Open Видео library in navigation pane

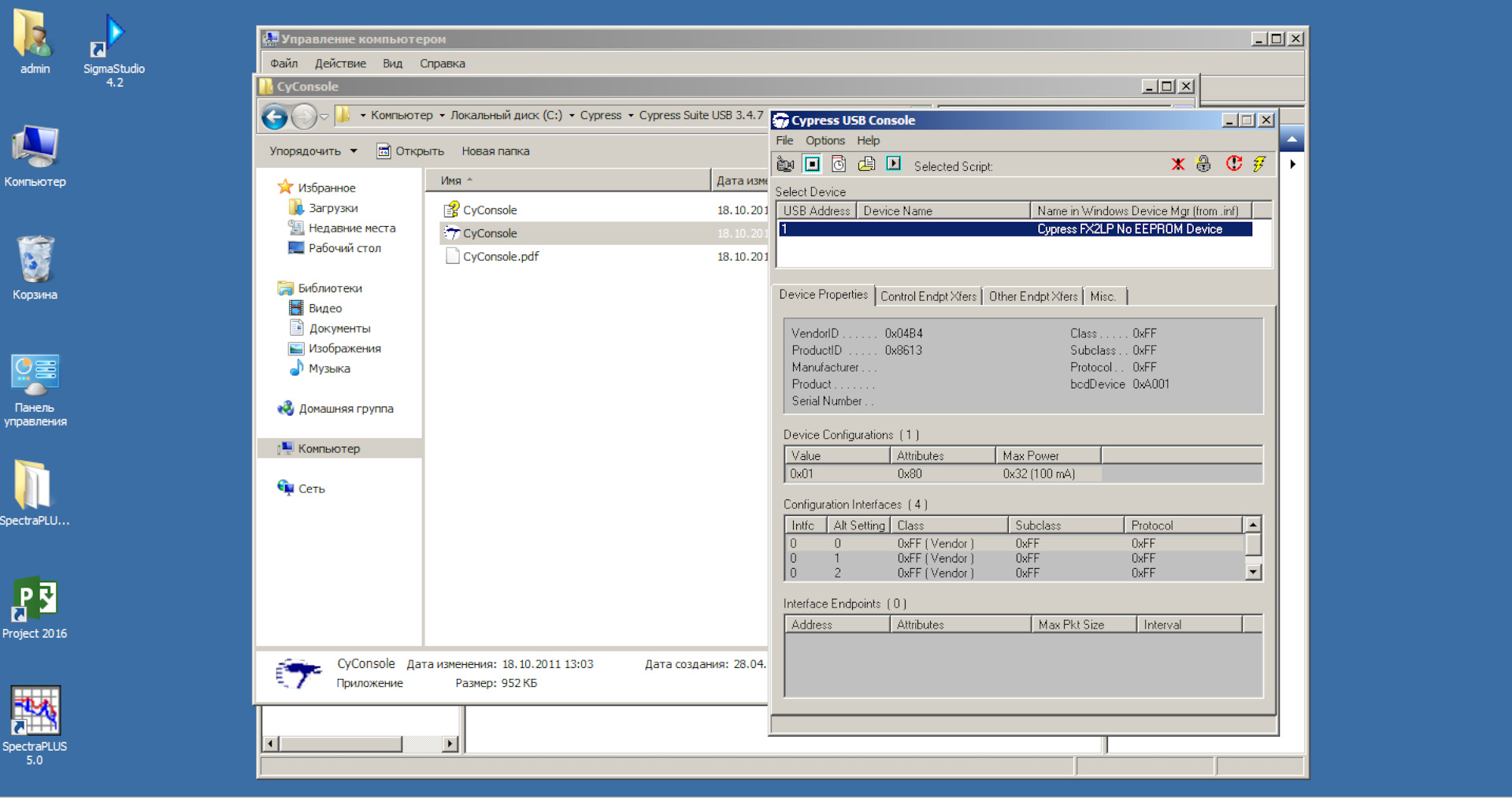pos(324,308)
